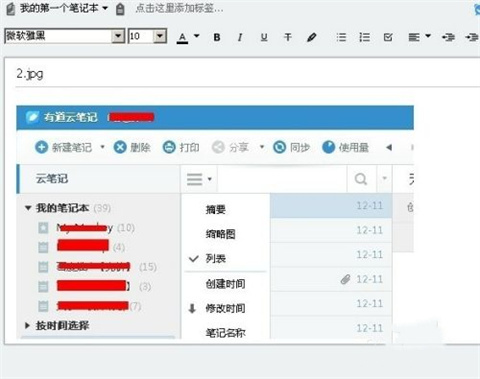480x379 pixels.
Task: Click the 有道云笔记 logo icon
Action: click(x=32, y=117)
